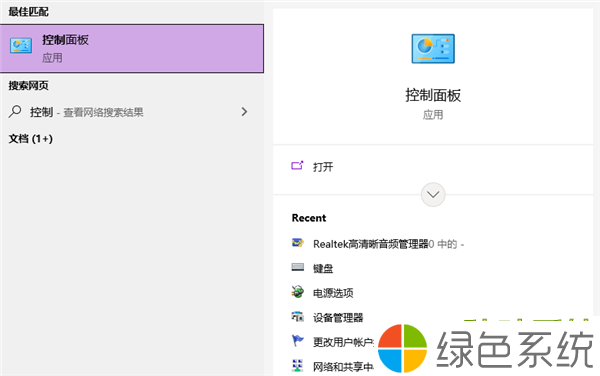Click the 控制面板 title in preview pane
Image resolution: width=600 pixels, height=376 pixels.
coord(433,95)
